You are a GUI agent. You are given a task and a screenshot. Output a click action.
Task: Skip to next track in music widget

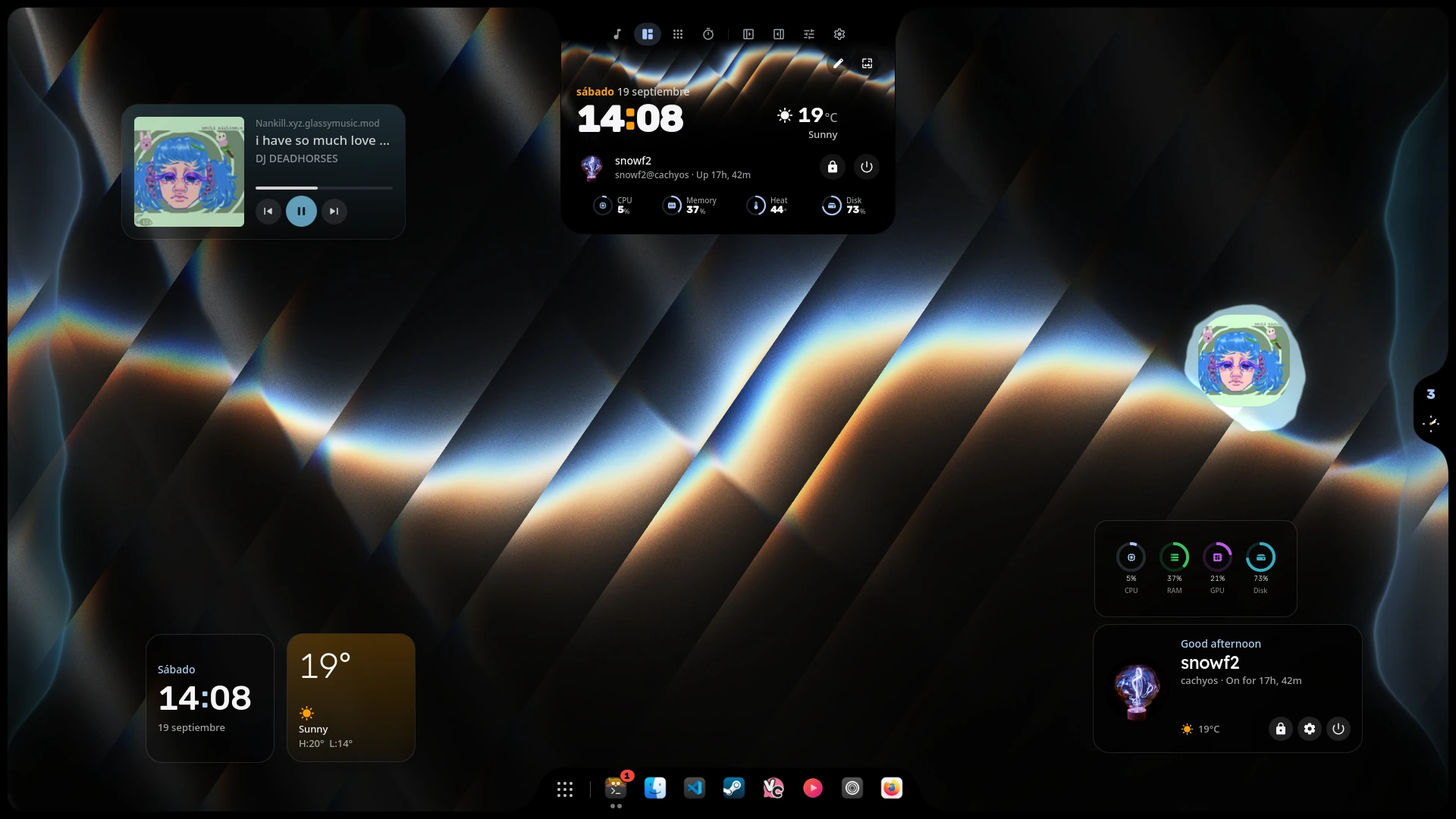(x=334, y=212)
